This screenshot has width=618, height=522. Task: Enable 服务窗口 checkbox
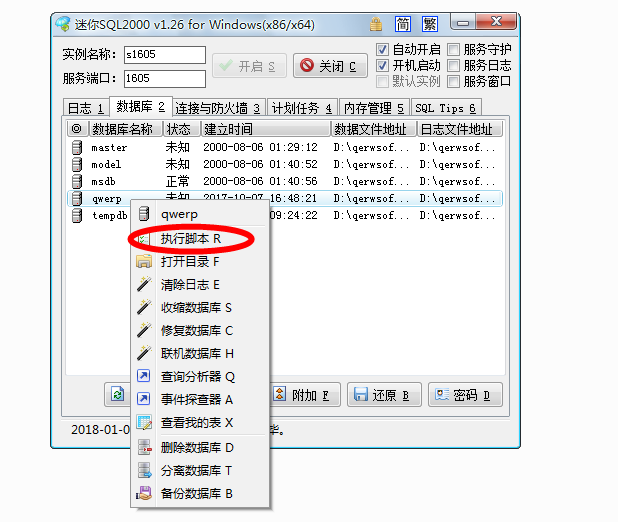pyautogui.click(x=454, y=82)
